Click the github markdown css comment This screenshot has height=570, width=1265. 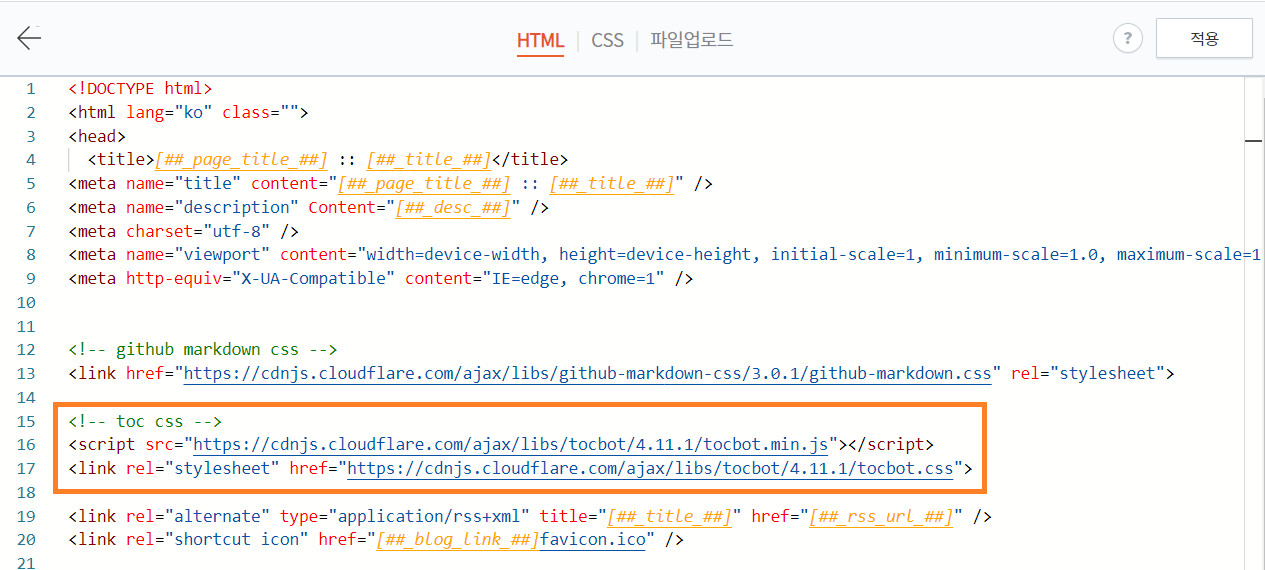coord(203,350)
